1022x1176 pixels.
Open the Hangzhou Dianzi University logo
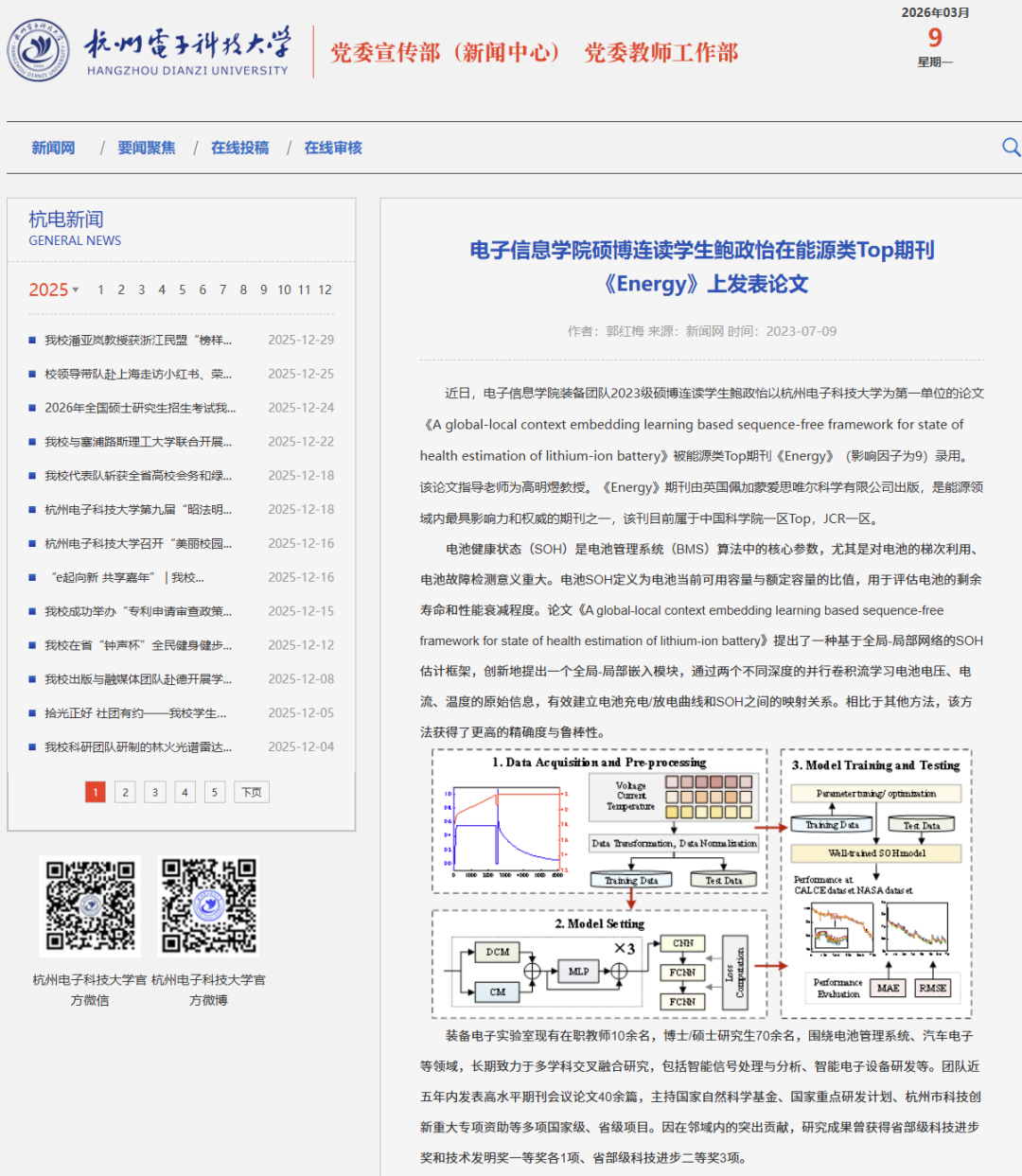[x=150, y=51]
